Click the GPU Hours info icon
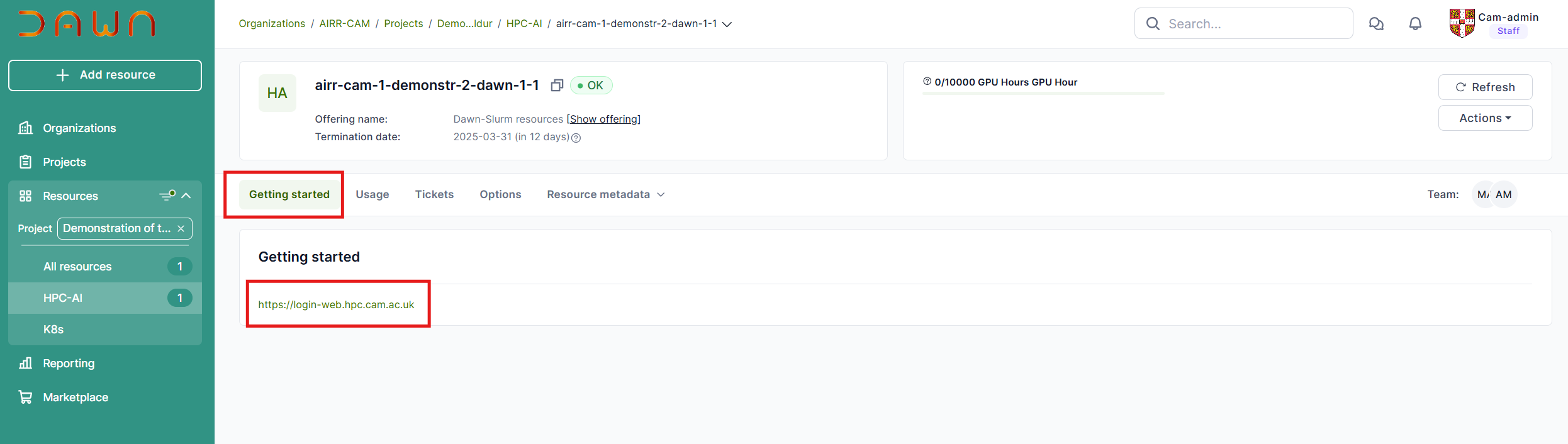Screen dimensions: 1568x444 tap(927, 82)
